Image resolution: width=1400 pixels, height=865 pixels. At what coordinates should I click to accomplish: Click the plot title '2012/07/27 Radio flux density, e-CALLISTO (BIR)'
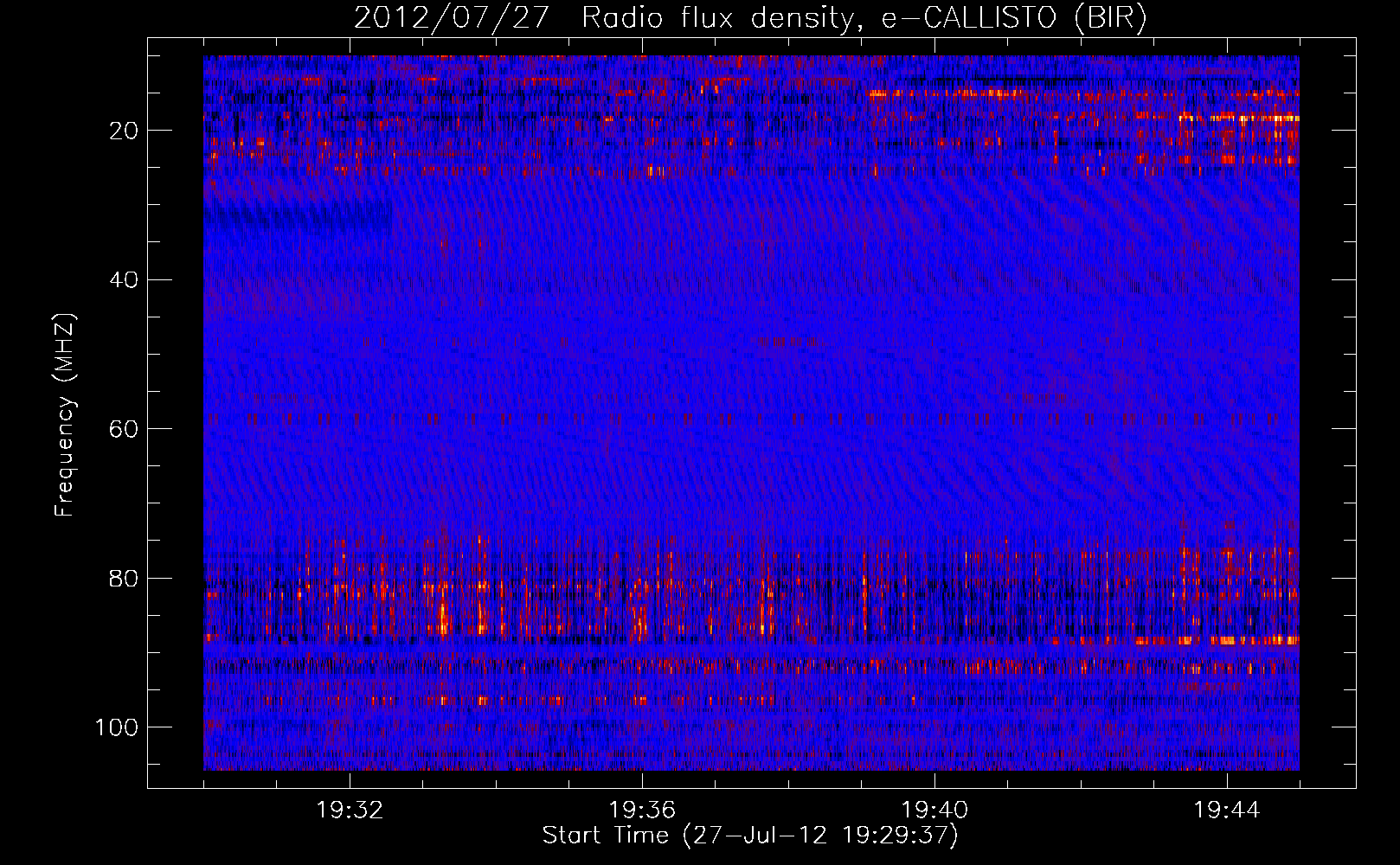point(750,18)
